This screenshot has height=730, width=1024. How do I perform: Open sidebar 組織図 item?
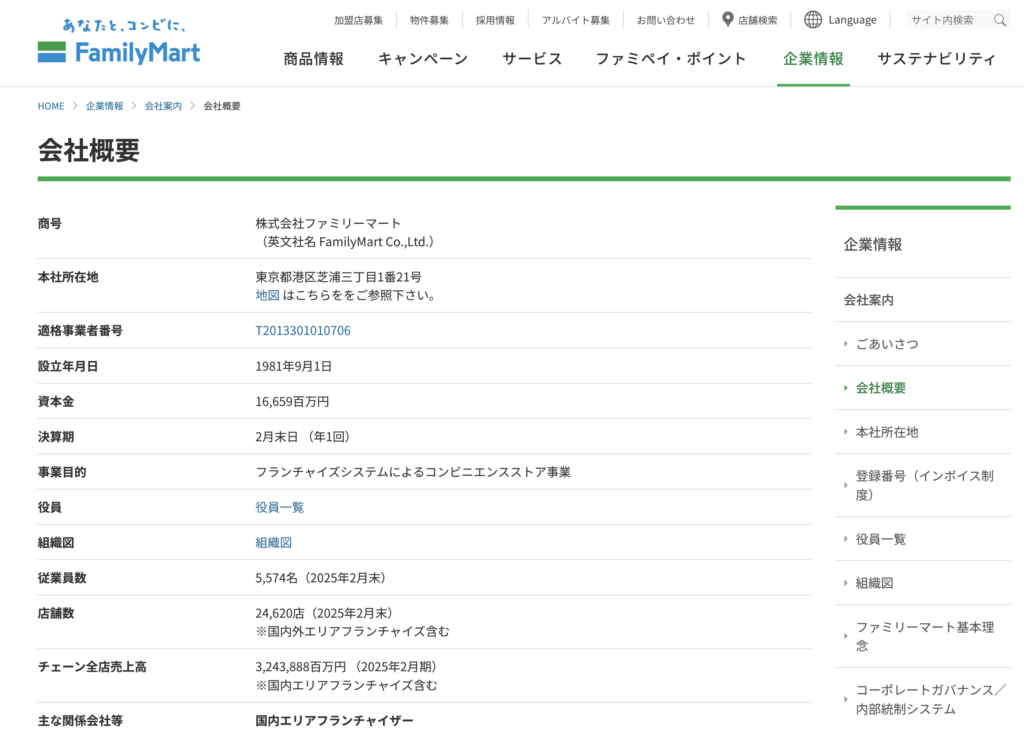pos(874,583)
